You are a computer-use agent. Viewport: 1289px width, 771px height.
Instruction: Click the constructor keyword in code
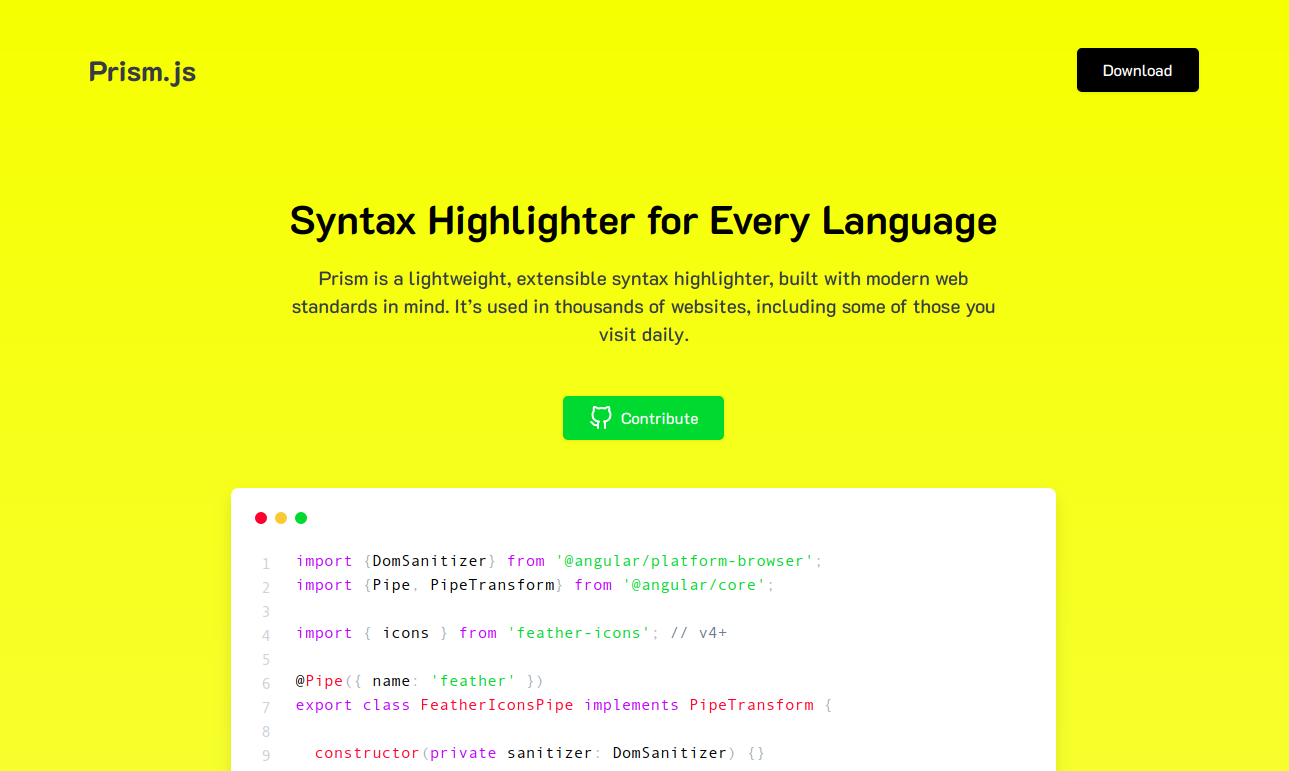click(367, 753)
